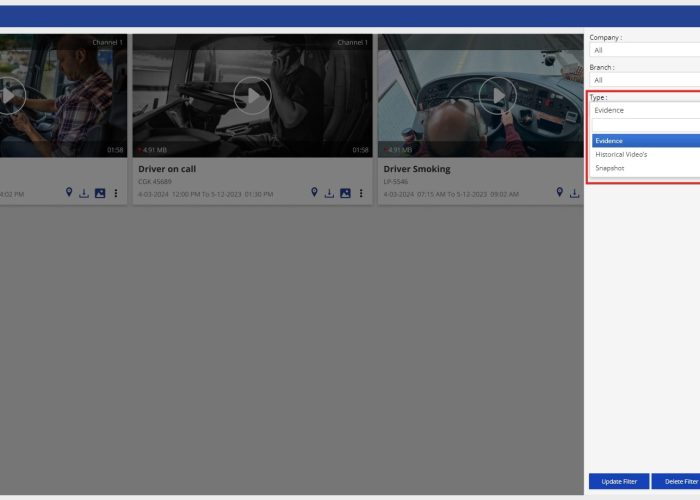This screenshot has width=700, height=500.
Task: Play the Driver on call video
Action: 252,95
